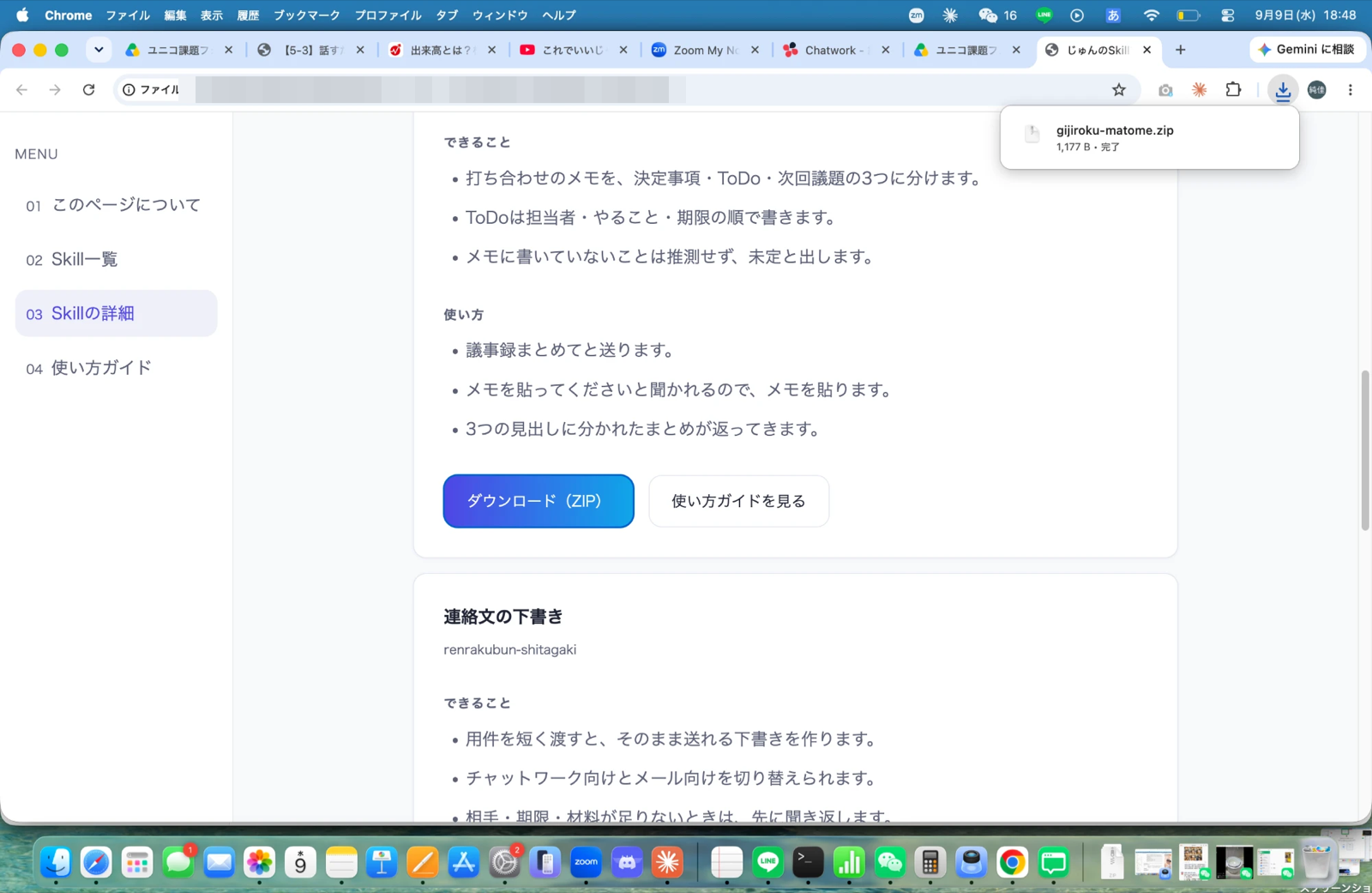
Task: Open Discord from the Dock
Action: pos(627,862)
